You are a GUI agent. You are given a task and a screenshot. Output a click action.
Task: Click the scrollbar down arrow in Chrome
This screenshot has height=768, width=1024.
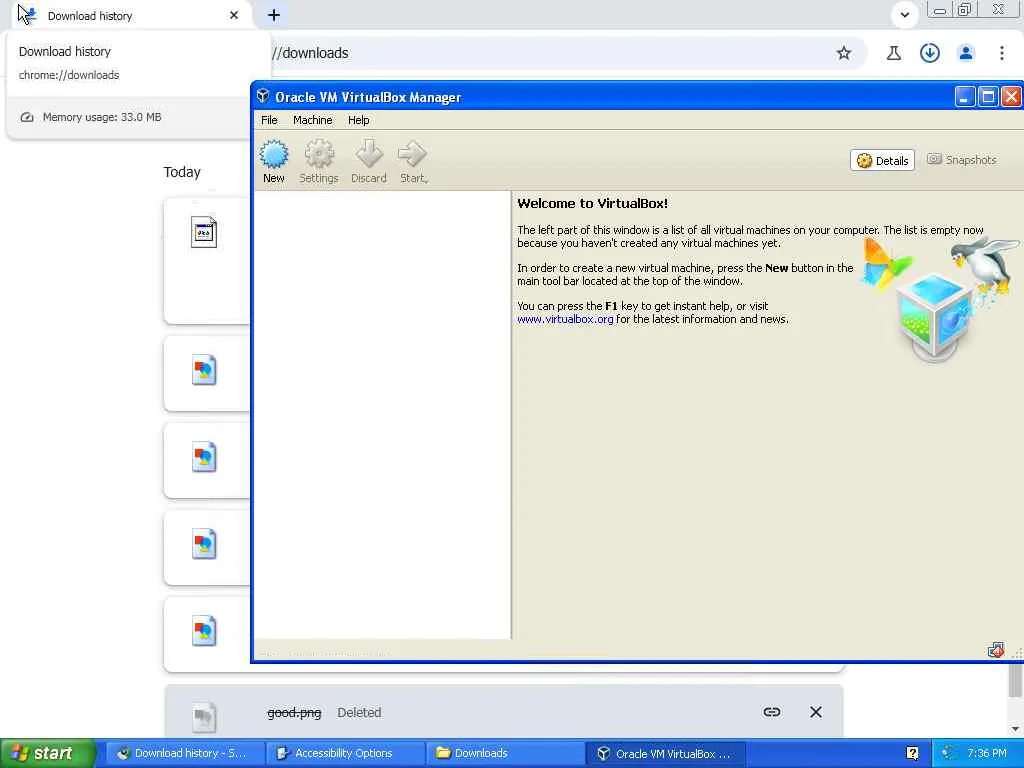(1015, 728)
